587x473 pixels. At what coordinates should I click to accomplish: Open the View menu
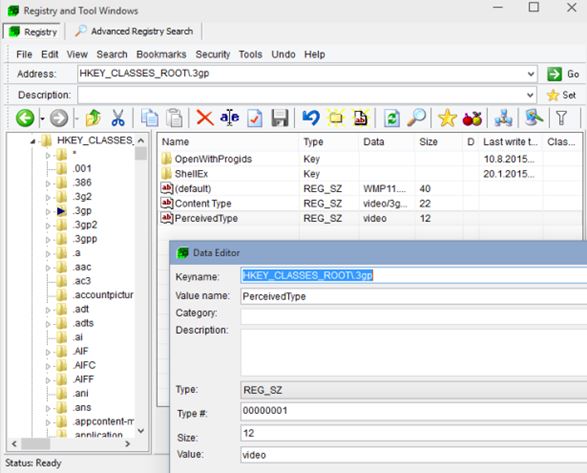pyautogui.click(x=77, y=55)
